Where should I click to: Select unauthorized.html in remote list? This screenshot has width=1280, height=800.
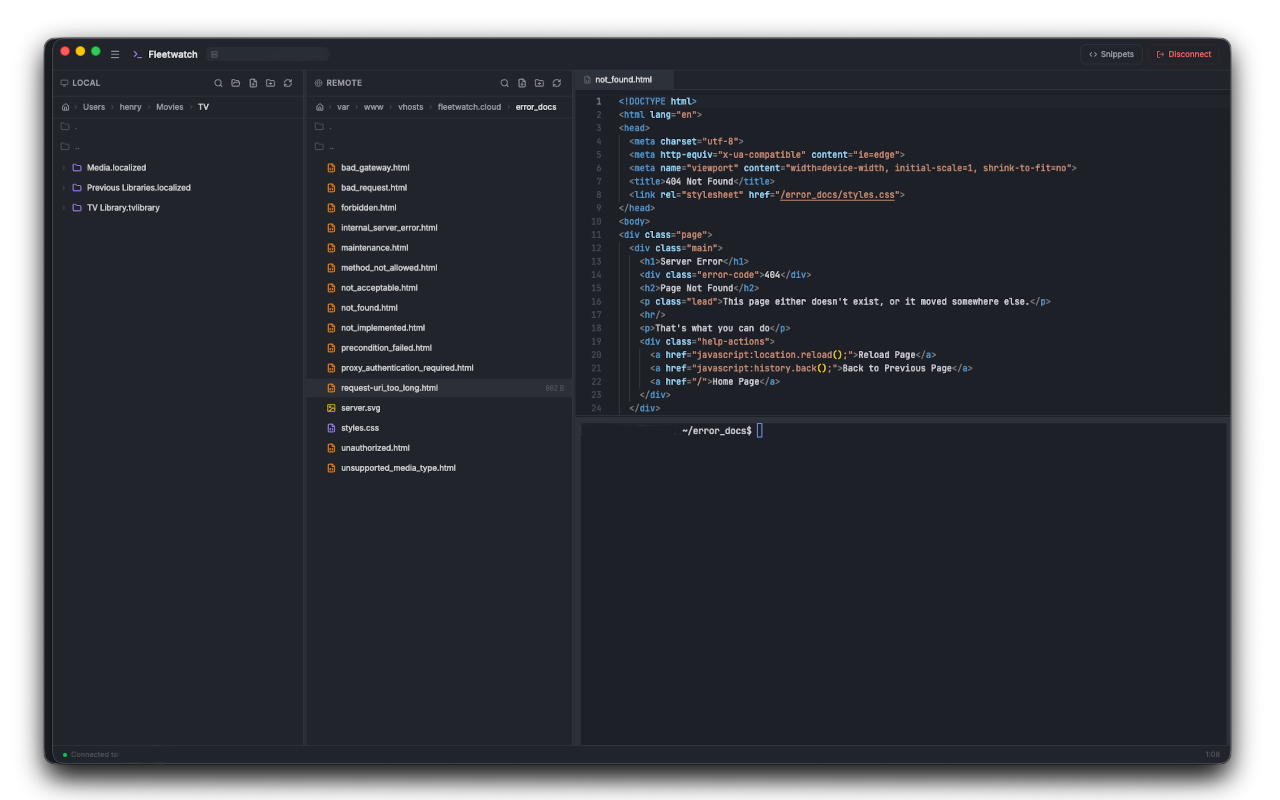(439, 448)
